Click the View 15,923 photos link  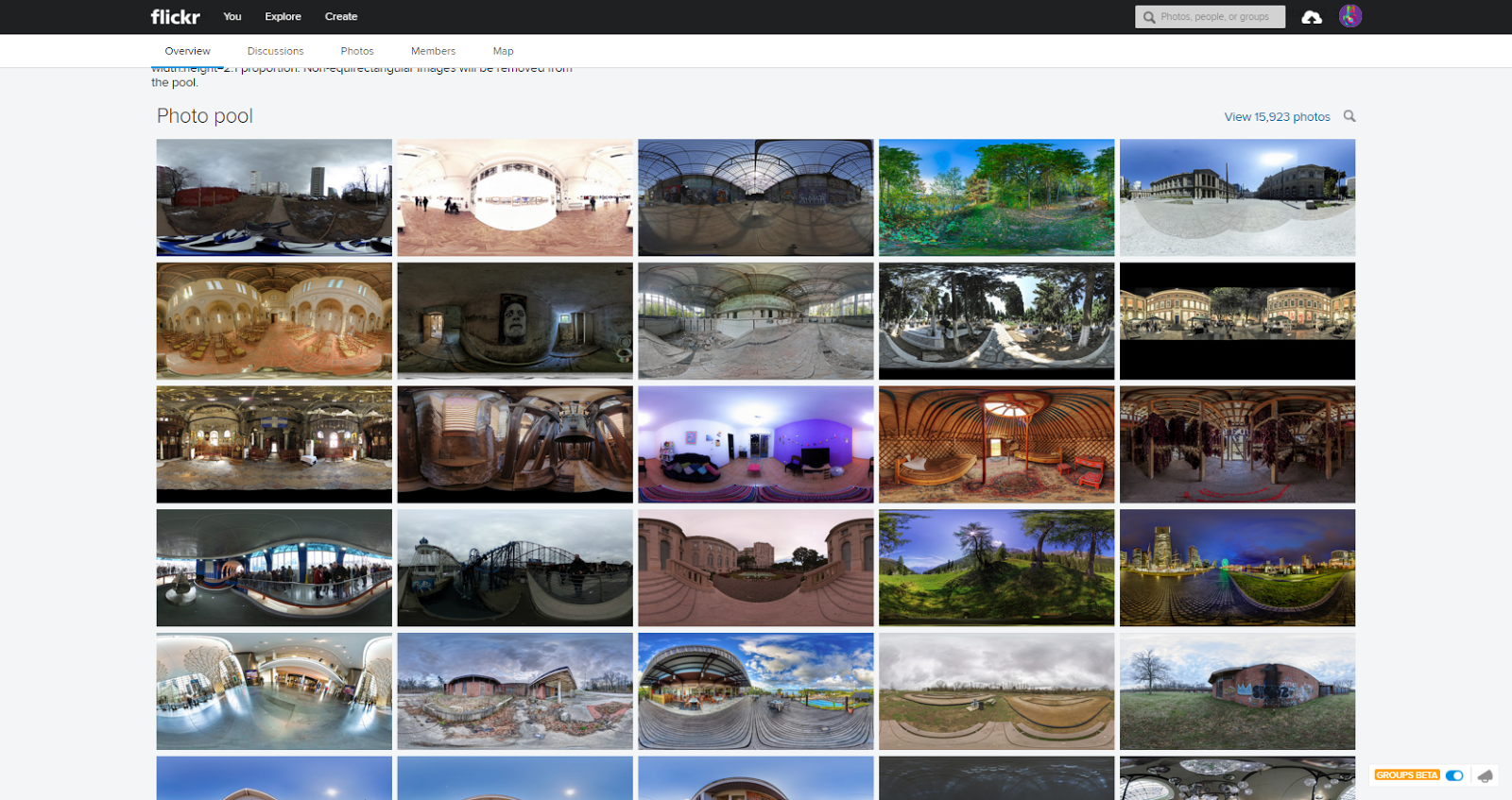coord(1277,117)
